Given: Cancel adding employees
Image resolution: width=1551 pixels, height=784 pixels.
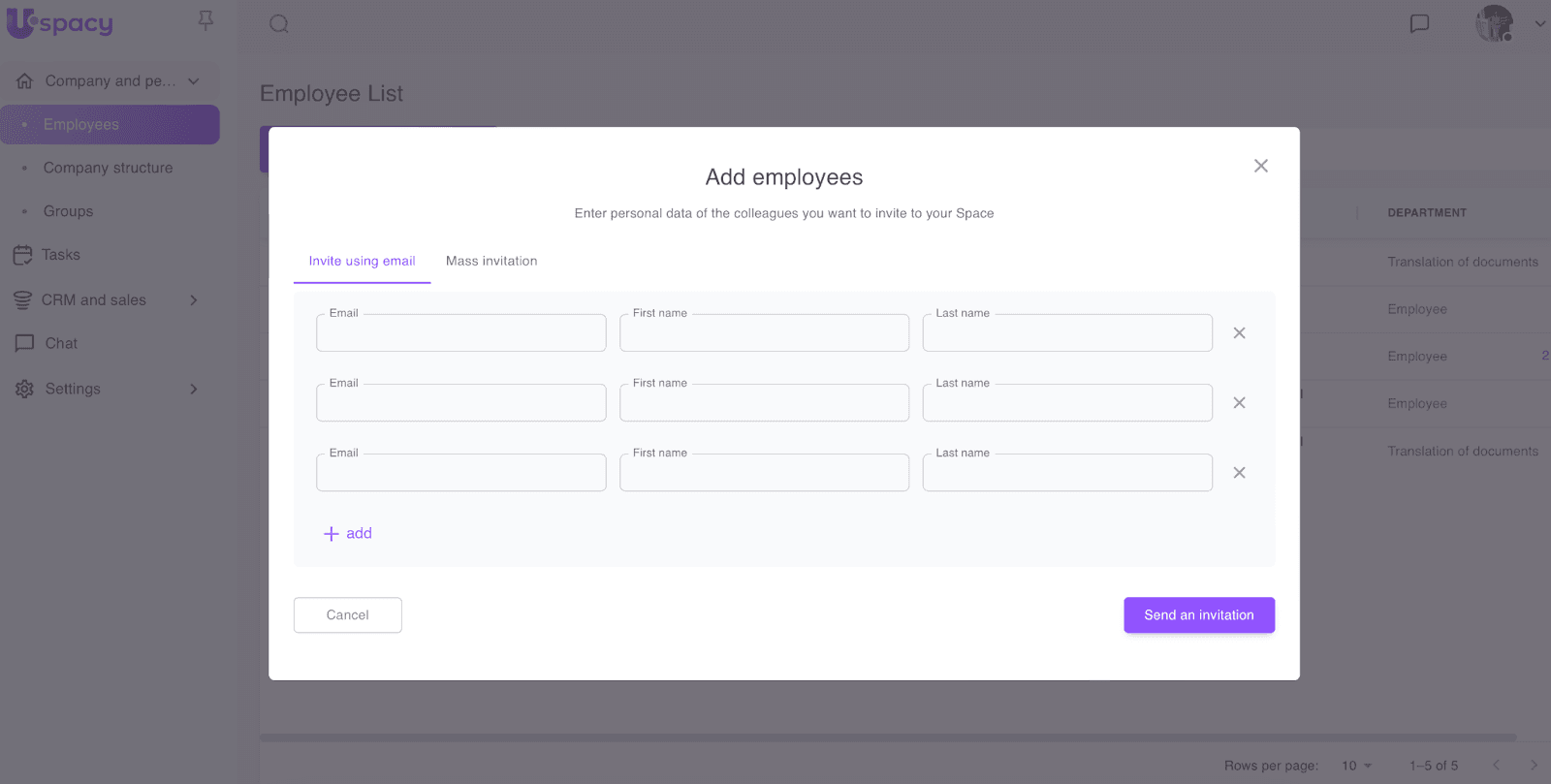Looking at the screenshot, I should (348, 615).
